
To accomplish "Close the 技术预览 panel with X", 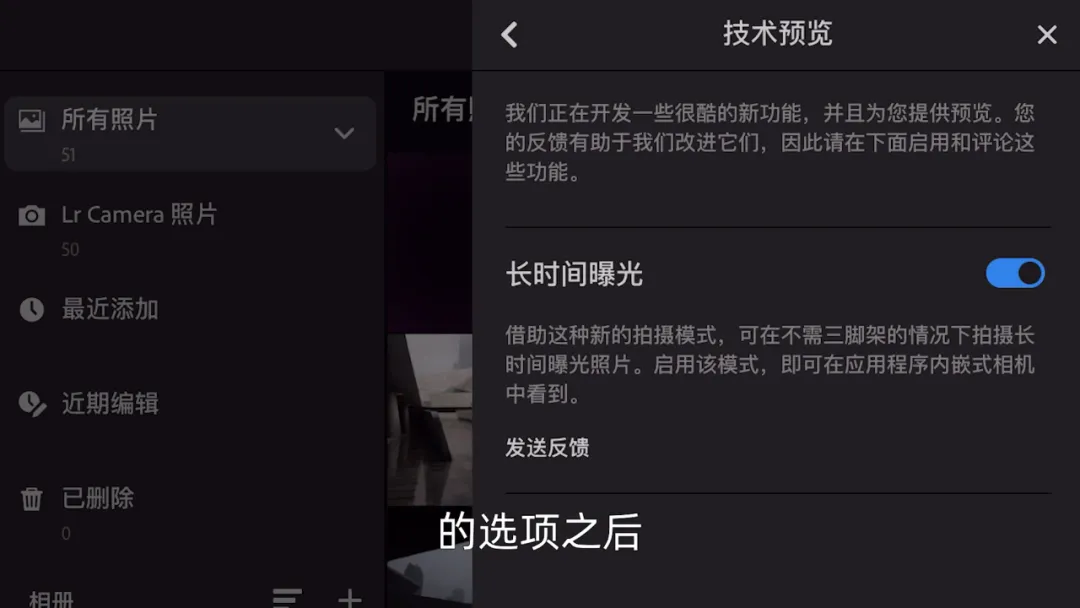I will (1046, 34).
